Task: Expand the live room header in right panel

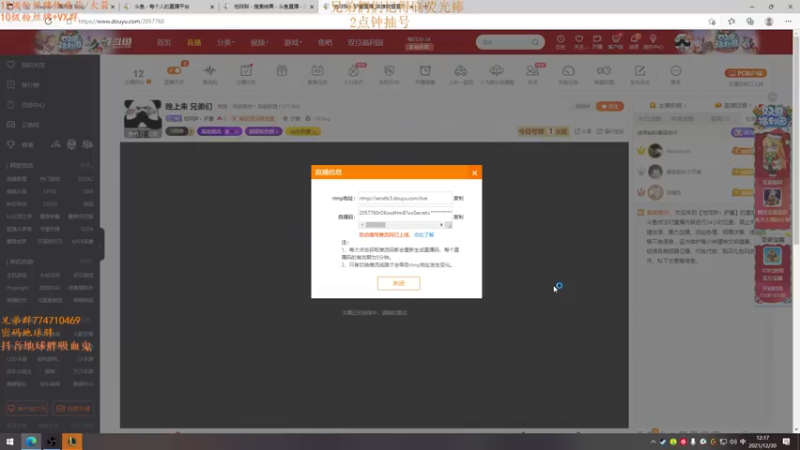Action: pyautogui.click(x=733, y=105)
